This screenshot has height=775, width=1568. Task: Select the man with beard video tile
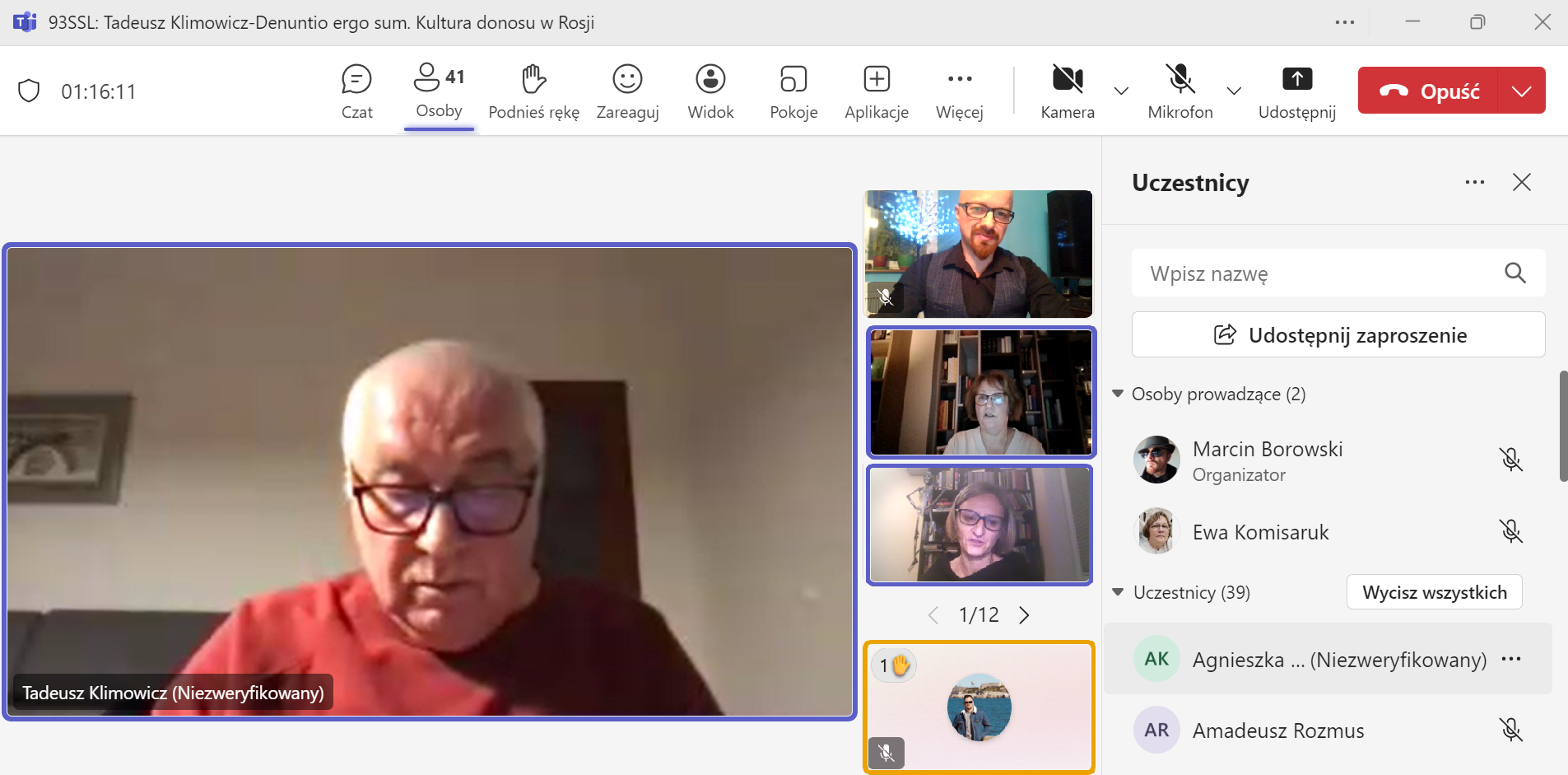tap(978, 254)
